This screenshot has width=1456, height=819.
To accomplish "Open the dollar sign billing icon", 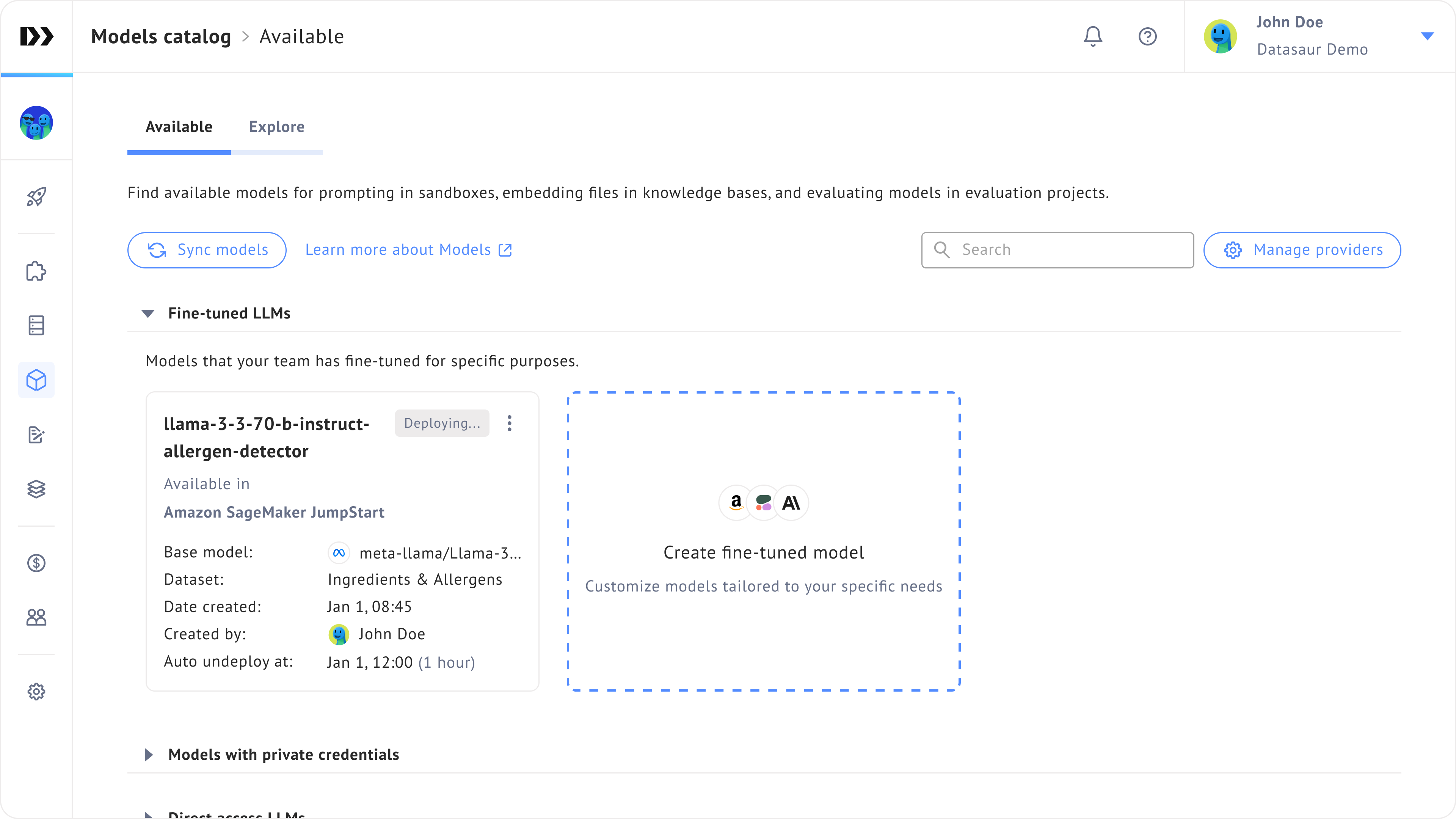I will click(x=36, y=563).
